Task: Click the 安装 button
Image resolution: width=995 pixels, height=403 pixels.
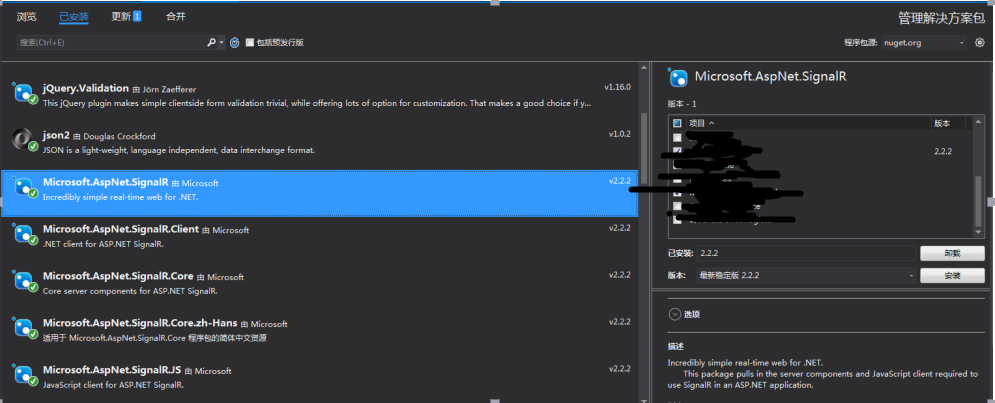Action: [x=952, y=276]
